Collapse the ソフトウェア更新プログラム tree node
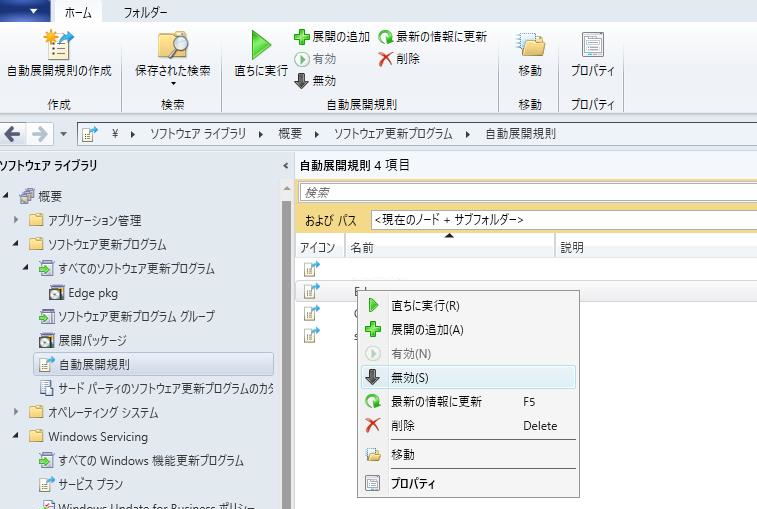The height and width of the screenshot is (509, 757). [x=16, y=244]
